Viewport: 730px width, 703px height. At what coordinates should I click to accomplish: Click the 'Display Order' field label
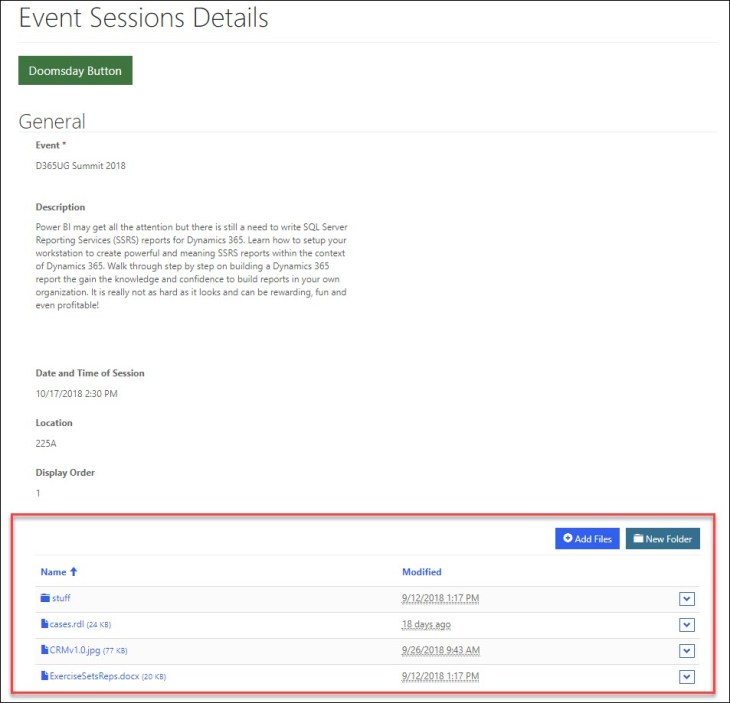[x=65, y=473]
